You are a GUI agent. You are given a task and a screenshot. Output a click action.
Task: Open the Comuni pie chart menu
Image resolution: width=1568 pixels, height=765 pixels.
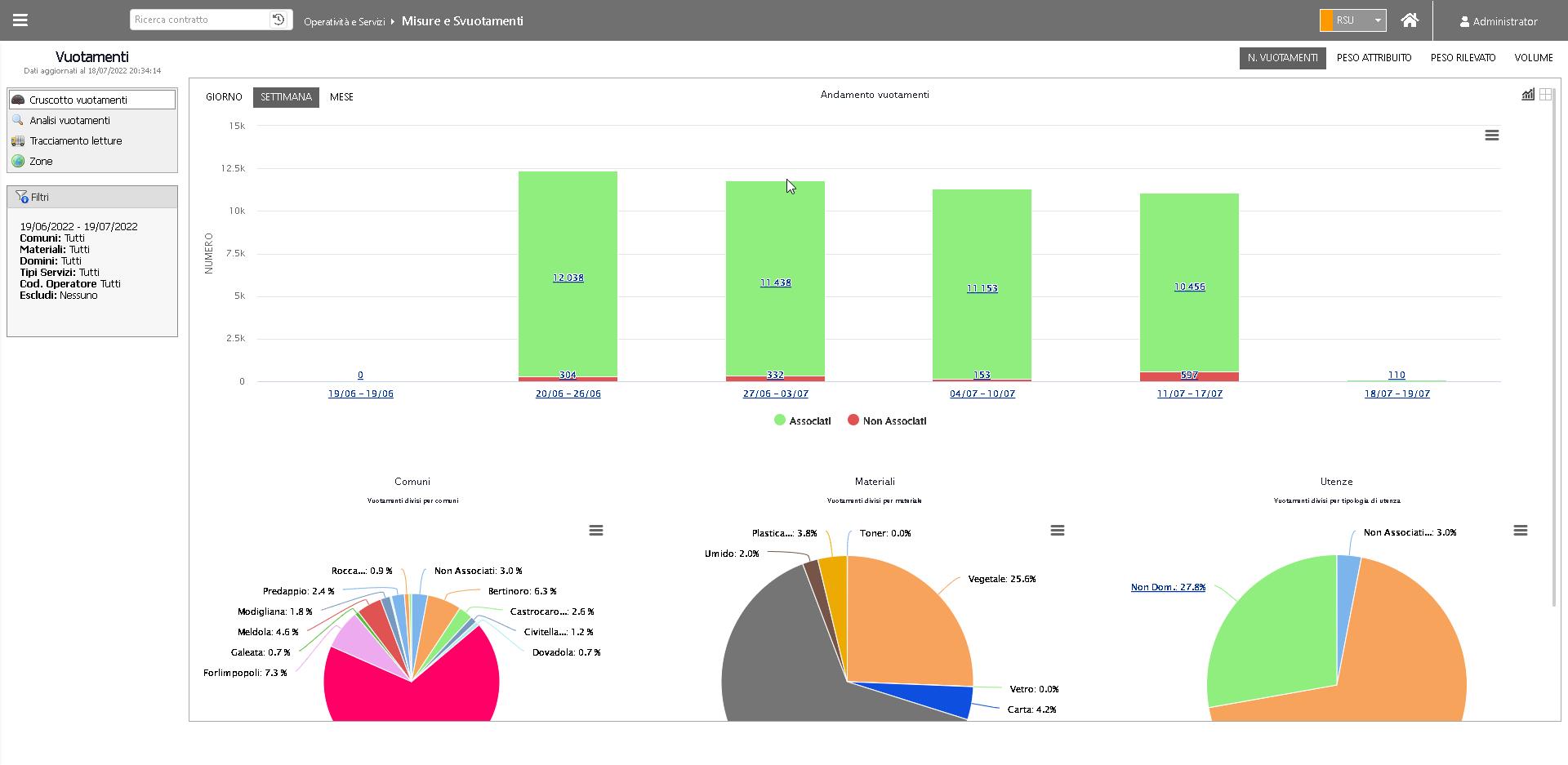[x=596, y=531]
